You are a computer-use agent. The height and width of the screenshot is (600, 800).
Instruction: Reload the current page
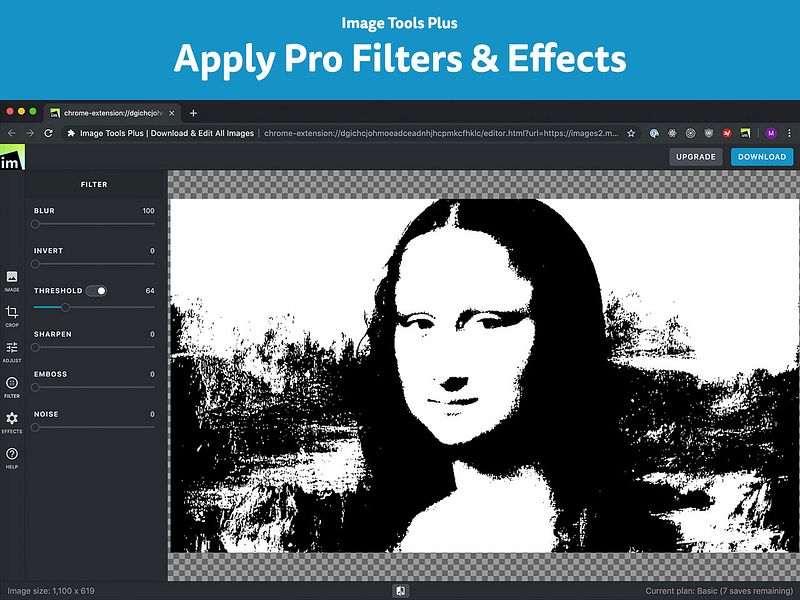point(48,133)
